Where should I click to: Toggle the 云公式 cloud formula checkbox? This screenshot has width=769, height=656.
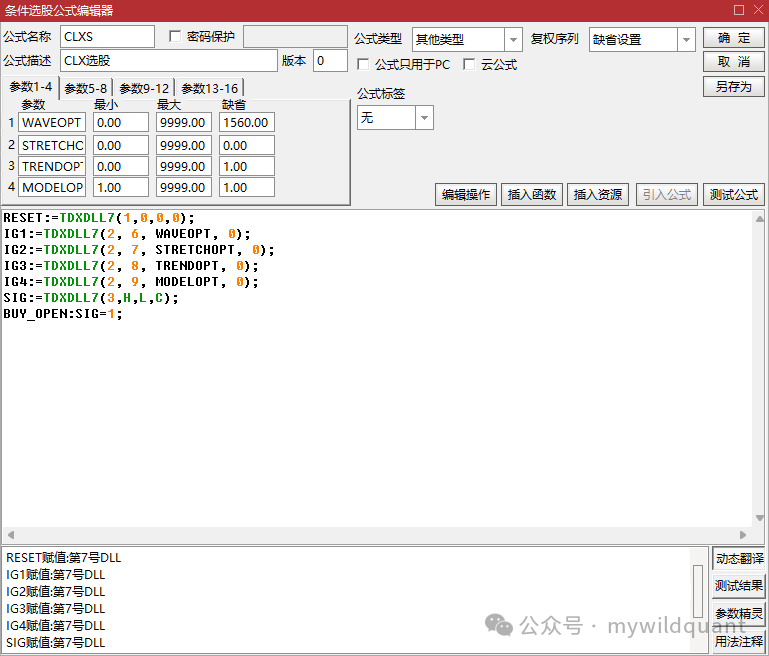469,64
